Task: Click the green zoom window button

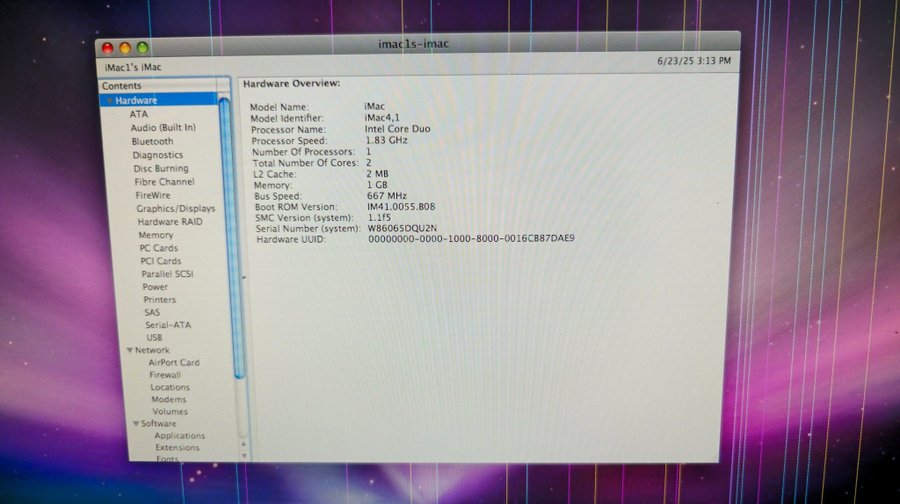Action: 143,47
